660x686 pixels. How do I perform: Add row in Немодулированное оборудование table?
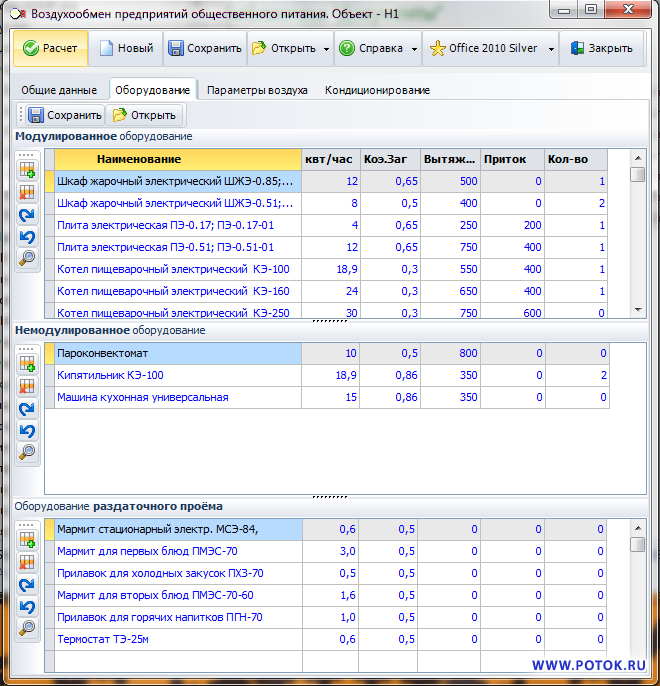27,364
